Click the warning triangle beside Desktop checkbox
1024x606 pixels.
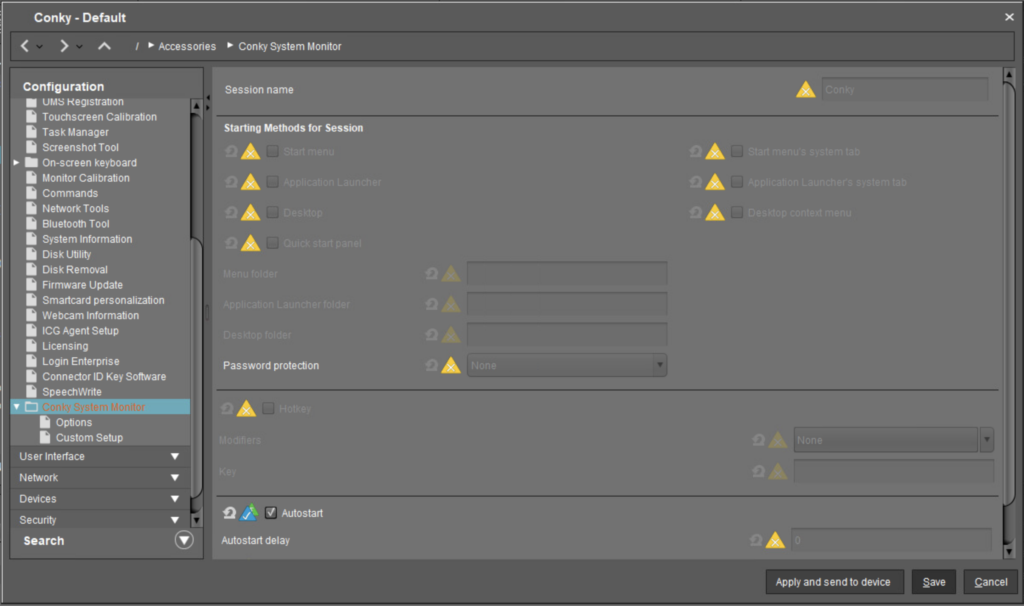[x=250, y=213]
